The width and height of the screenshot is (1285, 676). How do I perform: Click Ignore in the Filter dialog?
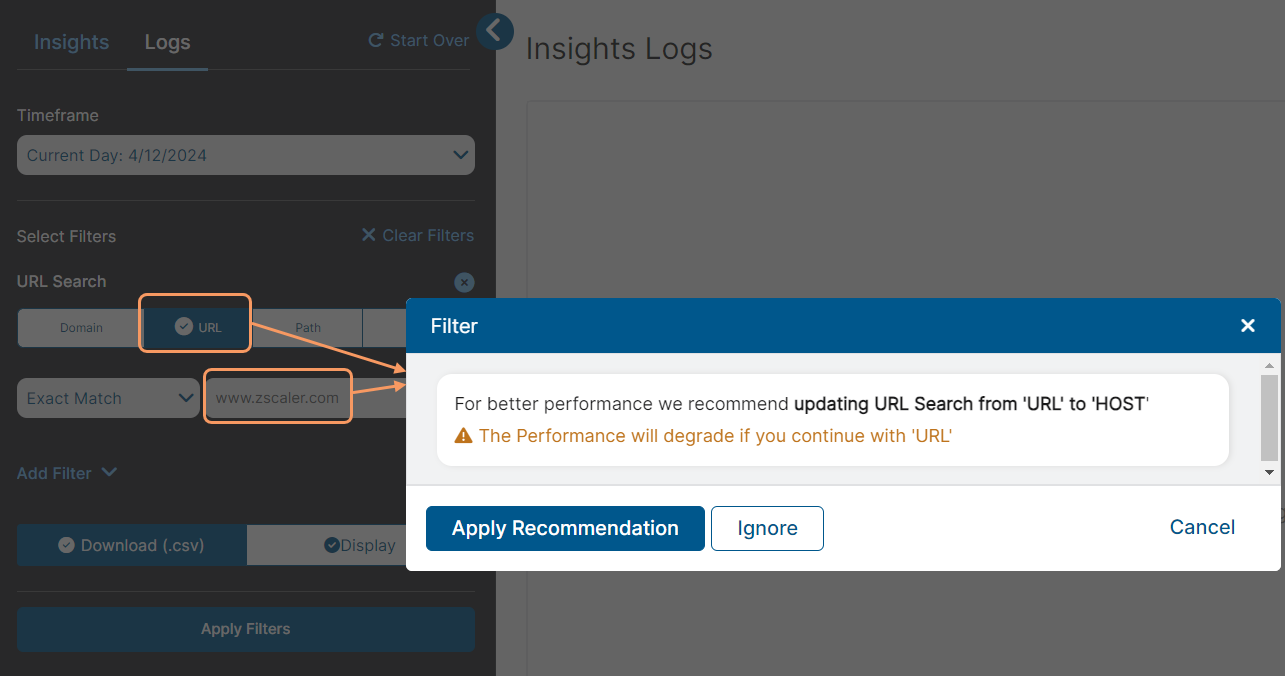click(767, 528)
